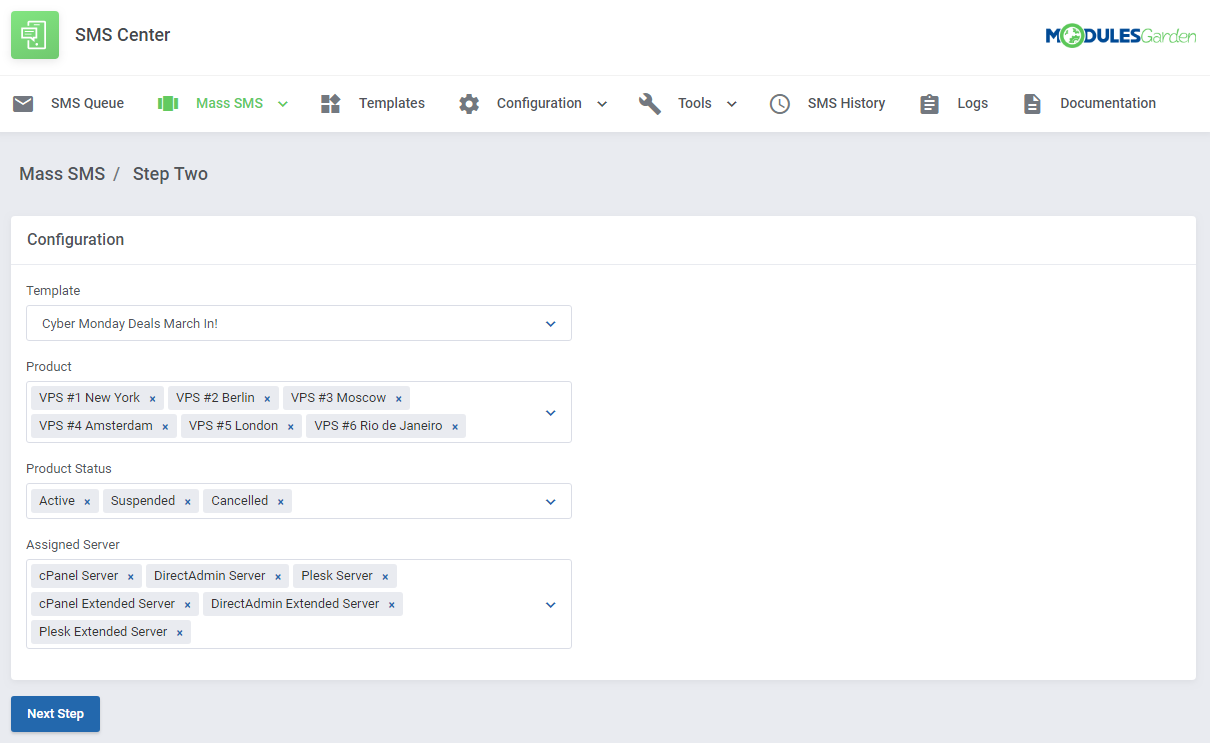Click the Next Step button

coord(55,714)
